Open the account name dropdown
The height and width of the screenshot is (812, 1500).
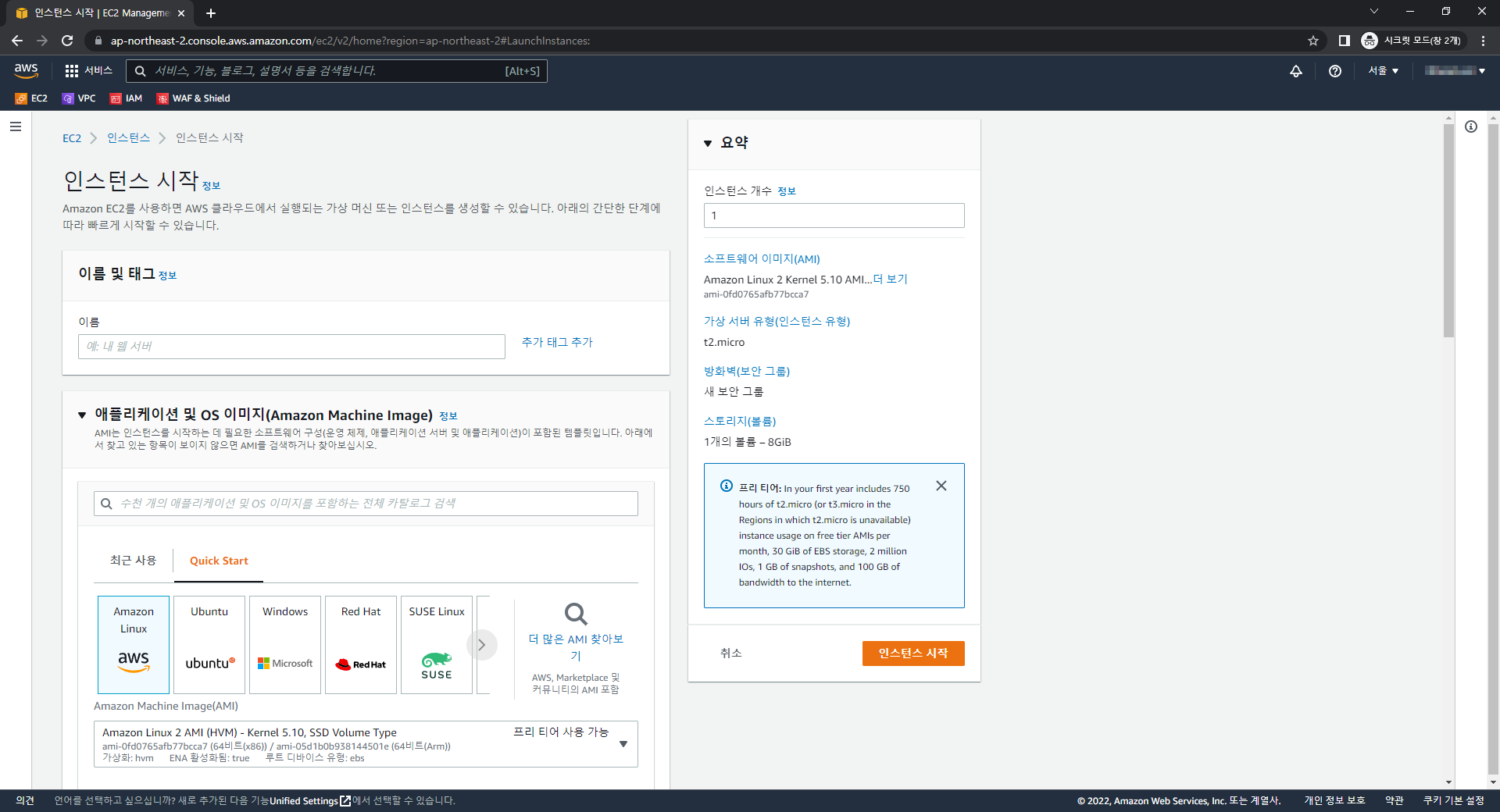[x=1454, y=71]
